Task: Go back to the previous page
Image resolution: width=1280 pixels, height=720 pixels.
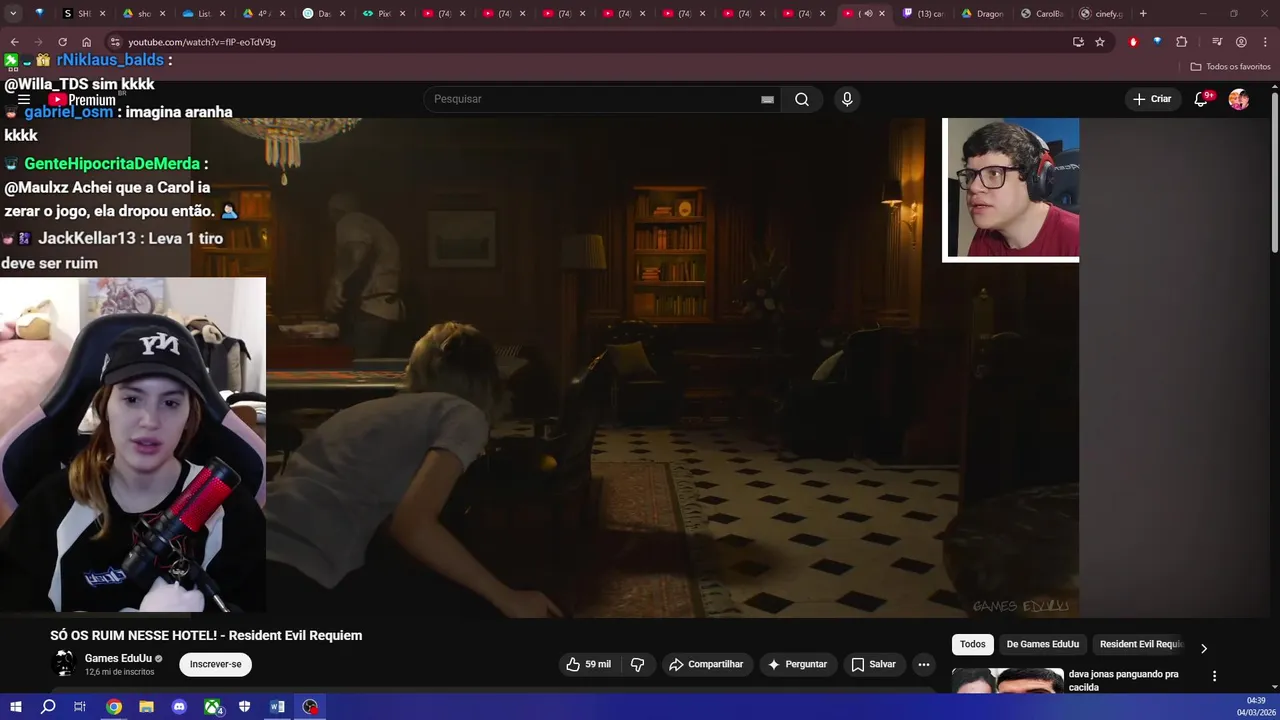Action: pos(14,42)
